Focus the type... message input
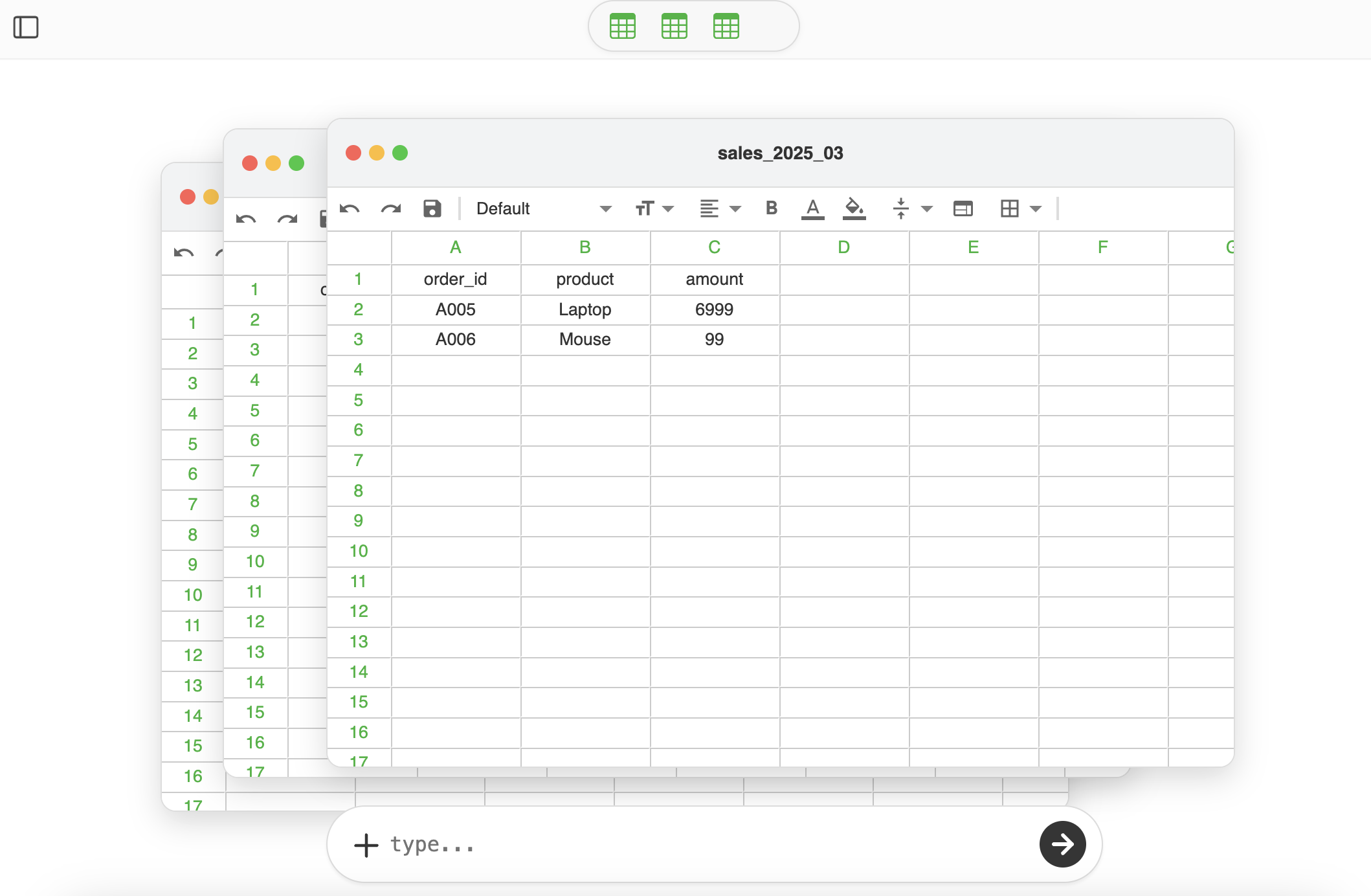The width and height of the screenshot is (1371, 896). point(706,845)
